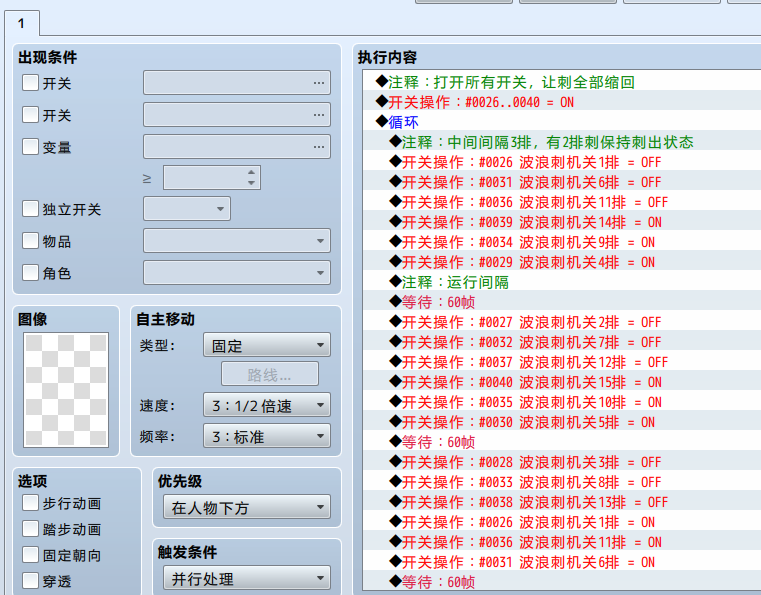Select 波浪刺机关9排 = ON command

[562, 242]
